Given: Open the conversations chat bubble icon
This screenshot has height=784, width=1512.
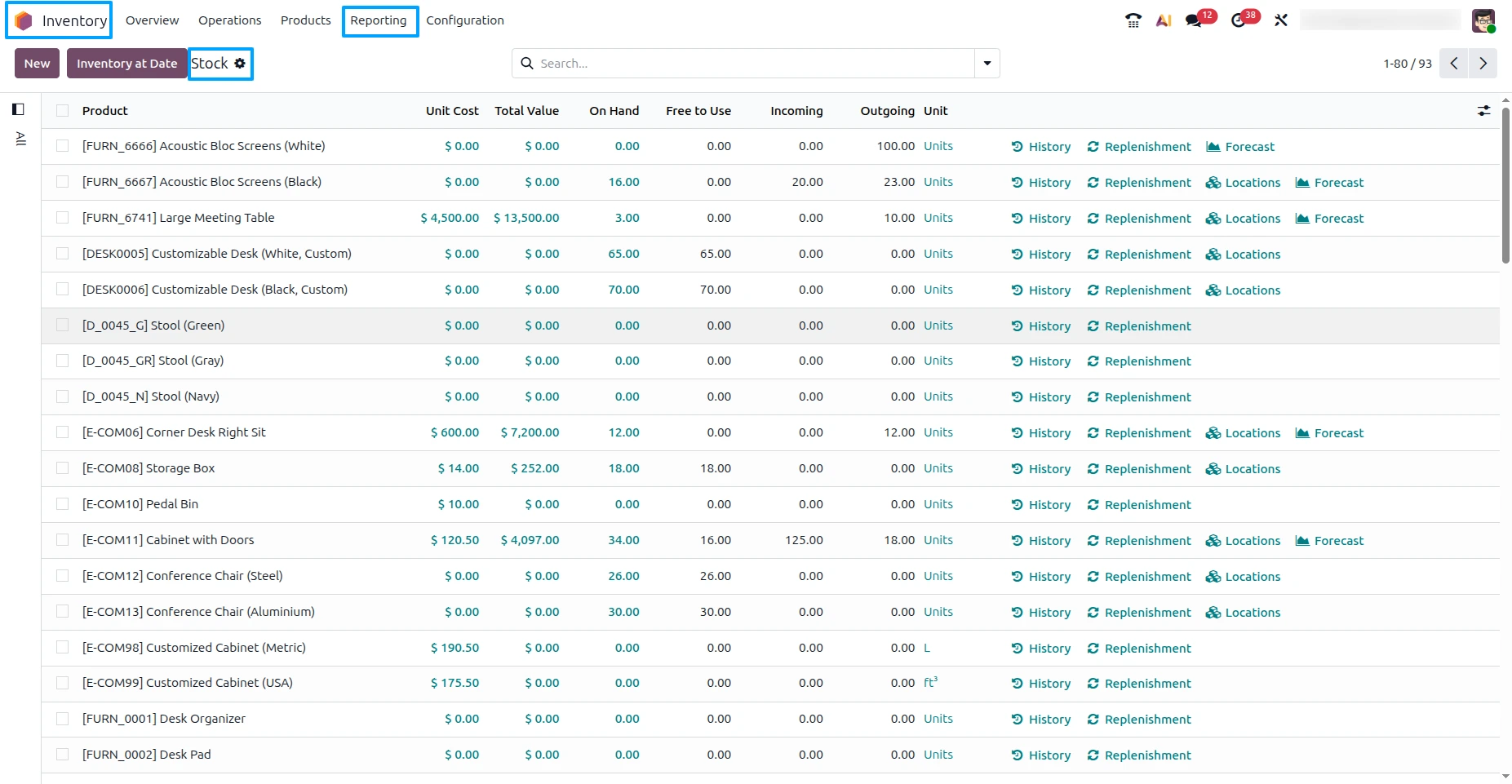Looking at the screenshot, I should [1194, 20].
